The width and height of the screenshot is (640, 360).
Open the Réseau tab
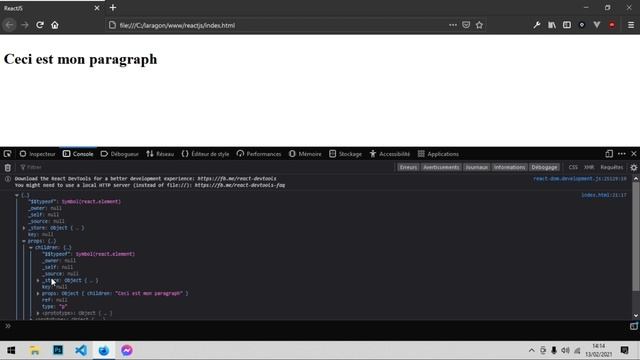coord(160,154)
